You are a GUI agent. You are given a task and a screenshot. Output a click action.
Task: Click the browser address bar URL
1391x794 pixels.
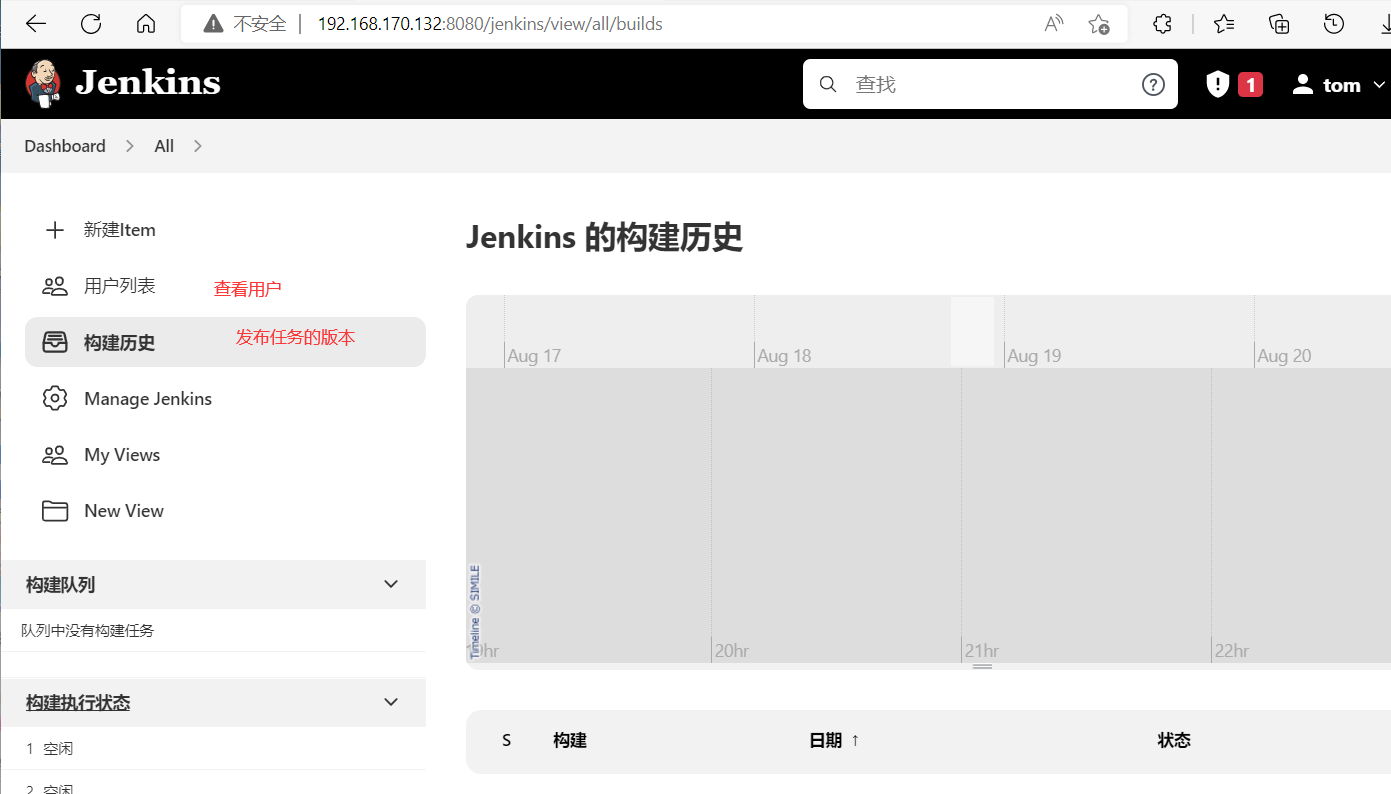point(490,24)
